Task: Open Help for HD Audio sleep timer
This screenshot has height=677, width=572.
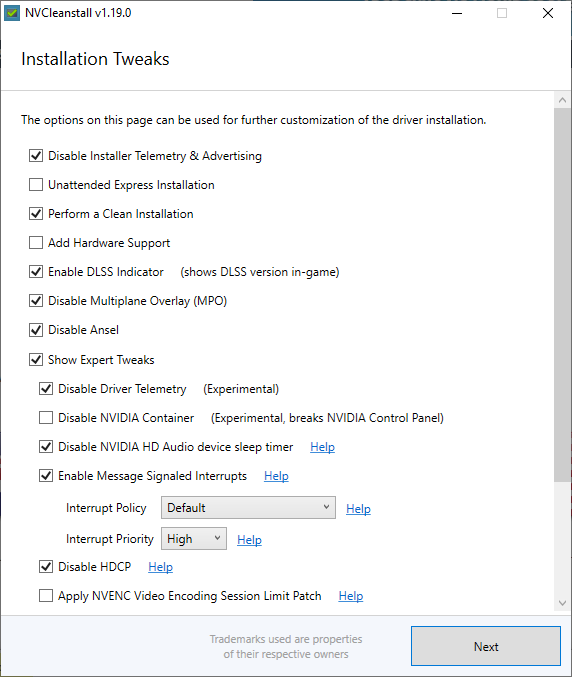Action: pyautogui.click(x=322, y=447)
